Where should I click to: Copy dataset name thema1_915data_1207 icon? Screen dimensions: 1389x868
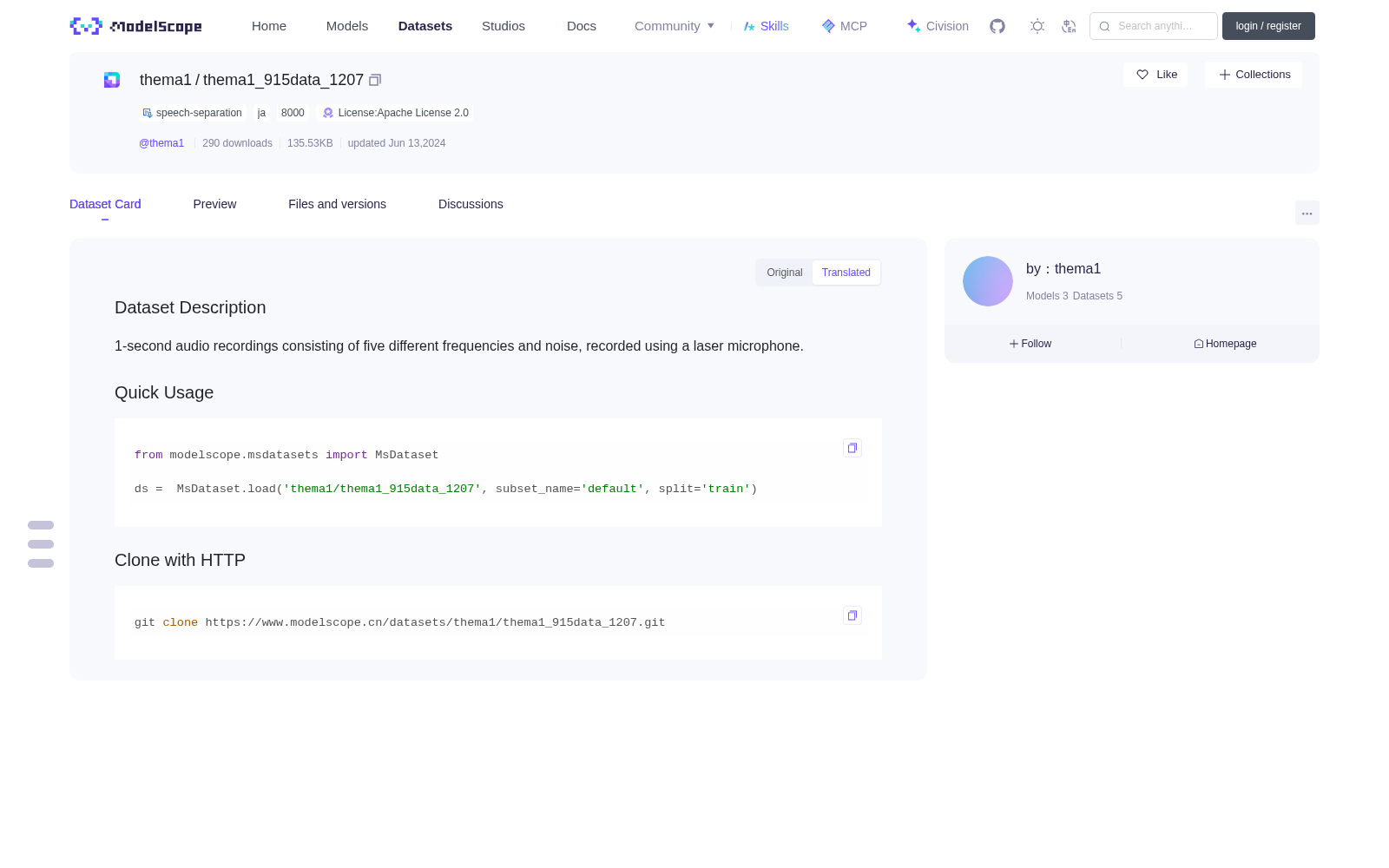click(375, 80)
